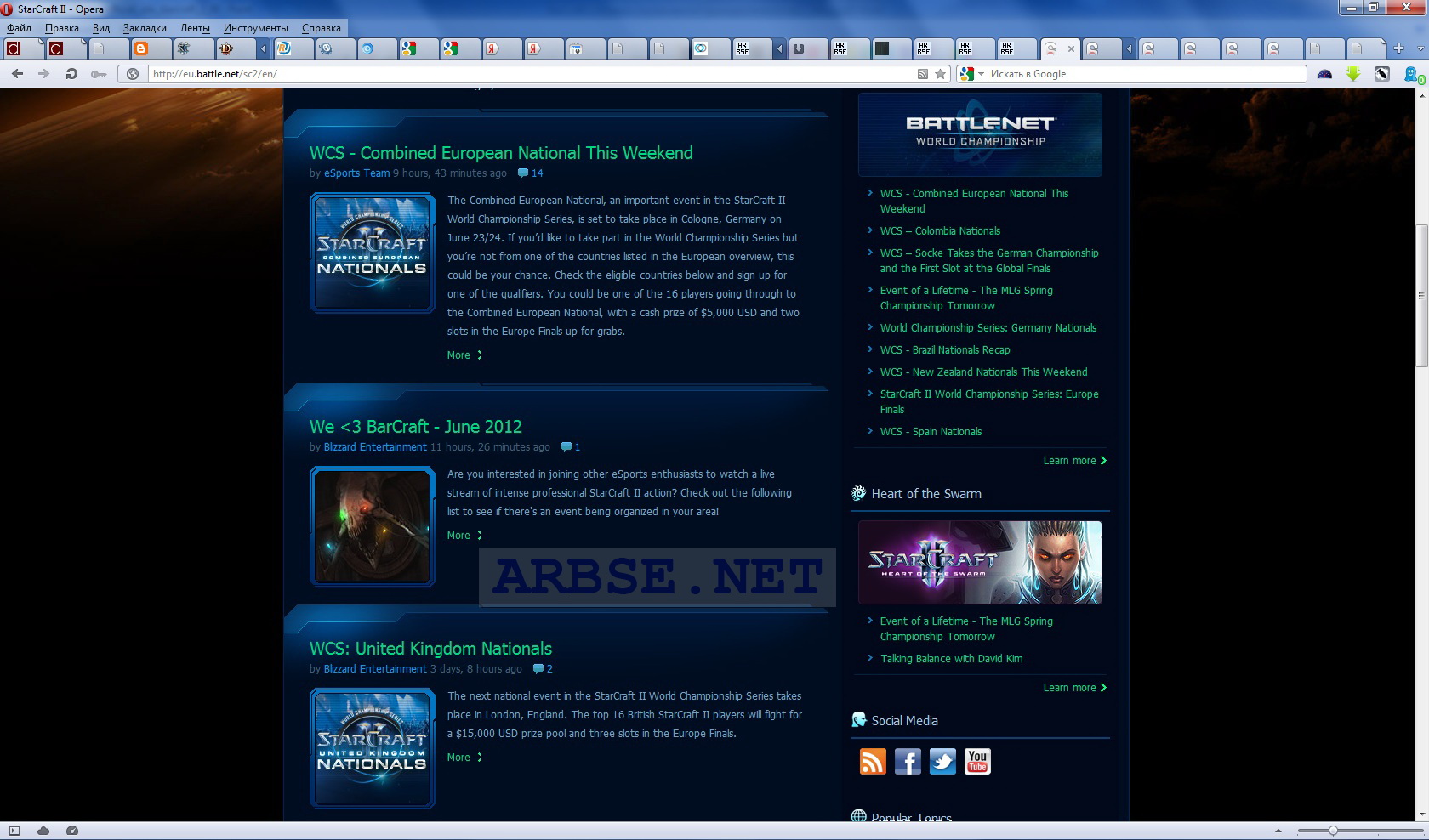Go back with the back arrow button
This screenshot has height=840, width=1429.
click(x=17, y=74)
